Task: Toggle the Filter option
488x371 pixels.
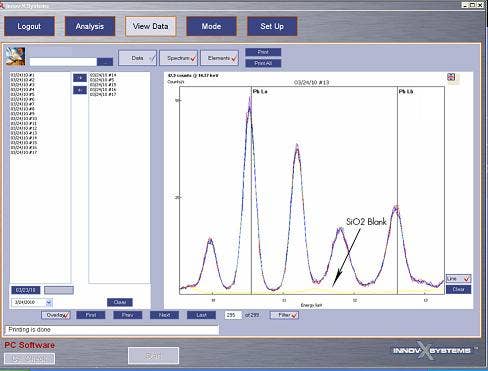Action: (x=284, y=315)
